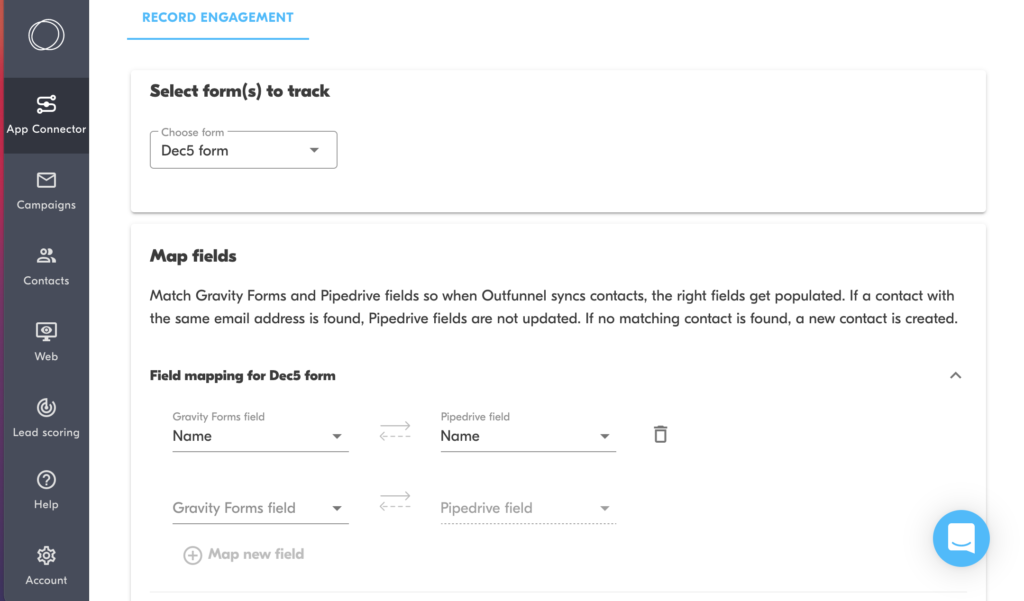This screenshot has width=1024, height=601.
Task: Open the empty Pipedrive field dropdown
Action: click(528, 508)
